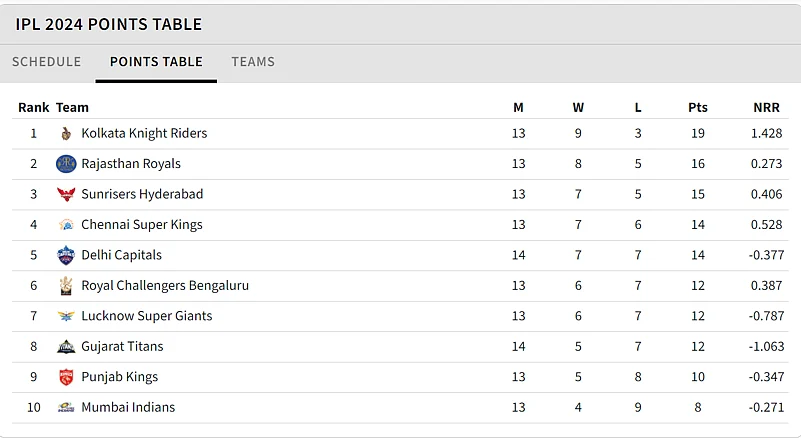Click the Rajasthan Royals team logo

click(x=66, y=164)
